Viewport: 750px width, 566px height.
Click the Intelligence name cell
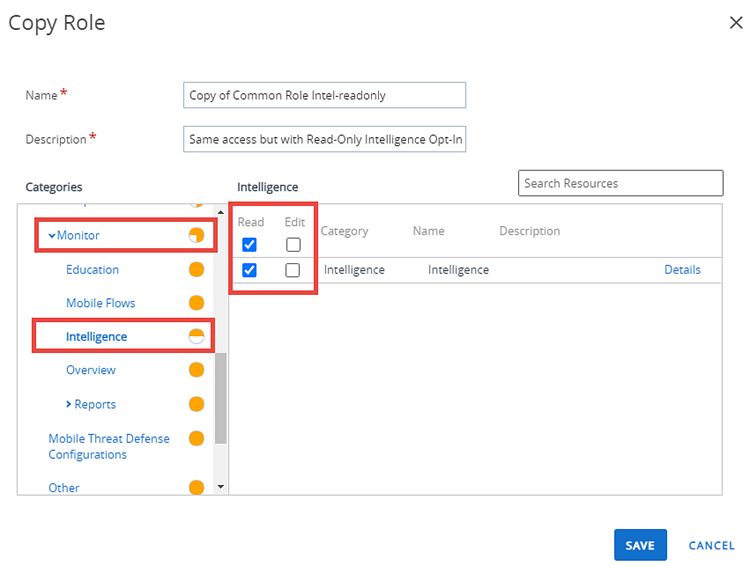[x=458, y=270]
